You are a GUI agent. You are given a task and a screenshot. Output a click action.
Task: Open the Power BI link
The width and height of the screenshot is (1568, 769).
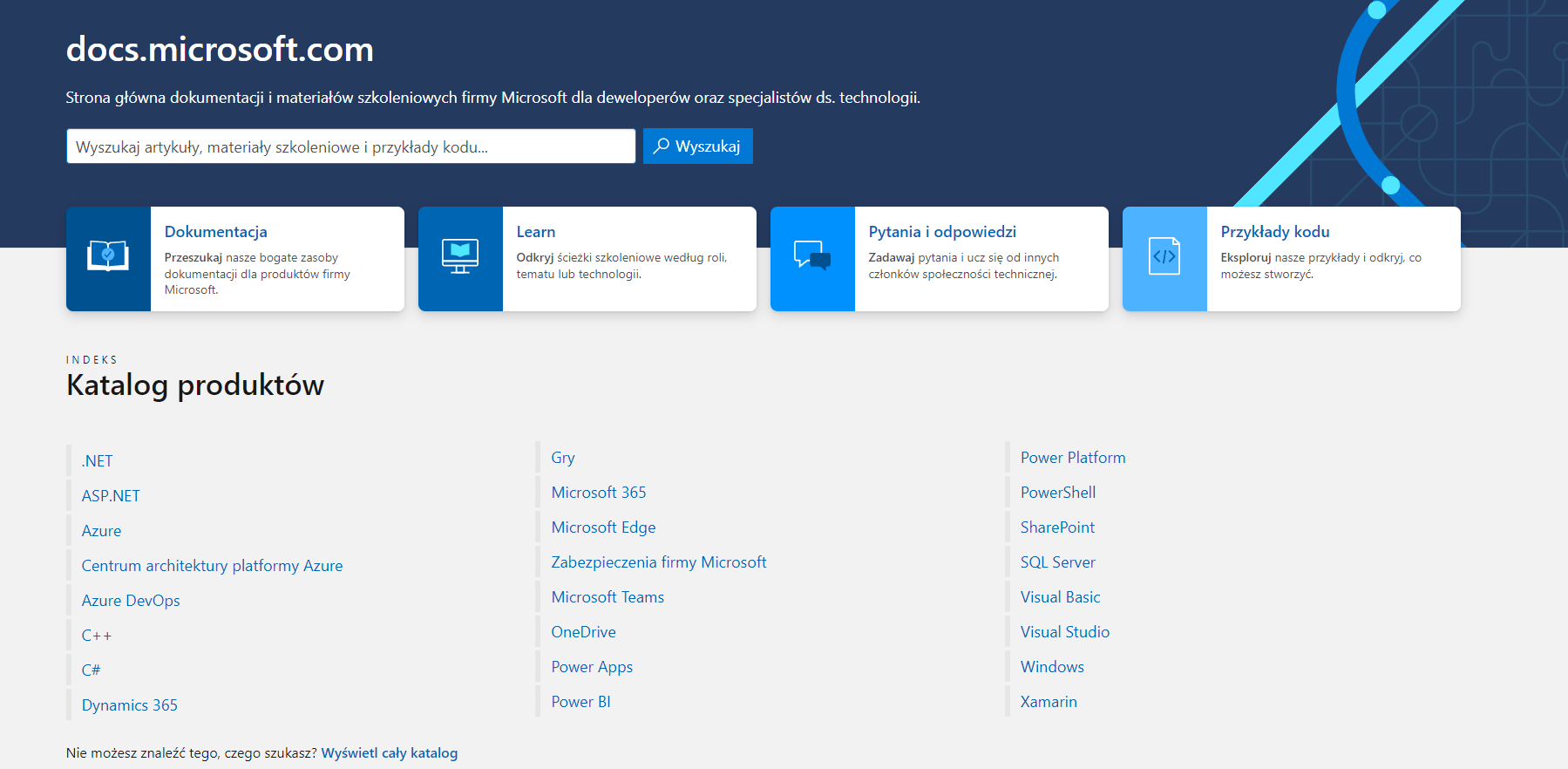pos(580,702)
